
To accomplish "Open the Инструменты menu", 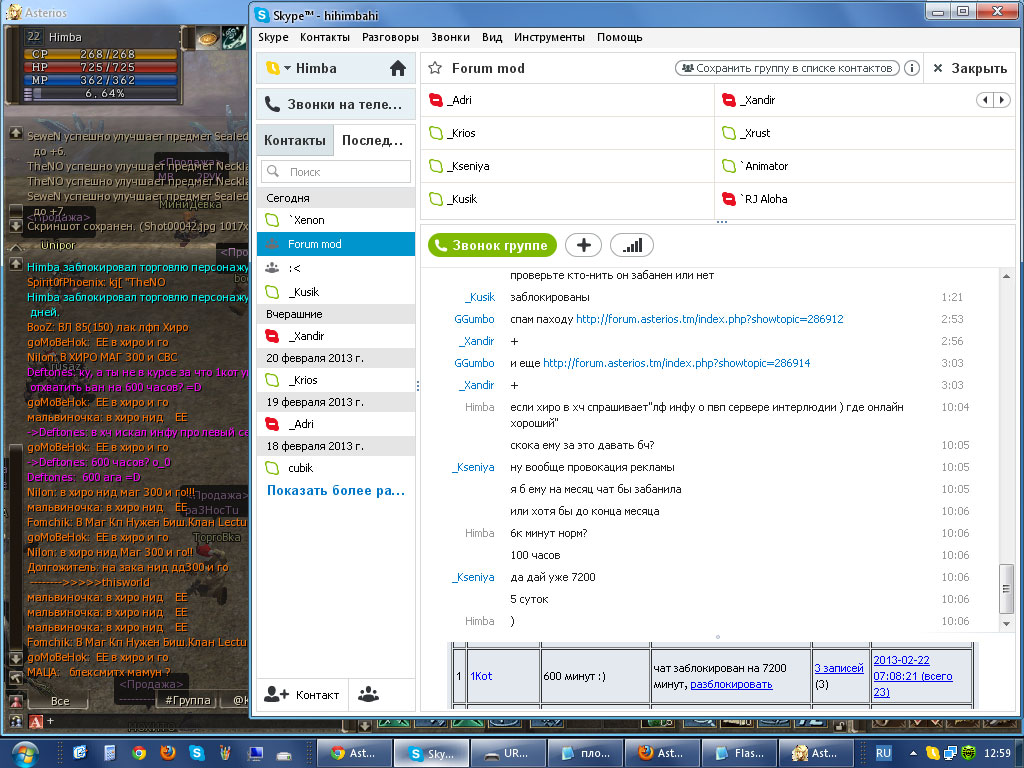I will [x=549, y=37].
